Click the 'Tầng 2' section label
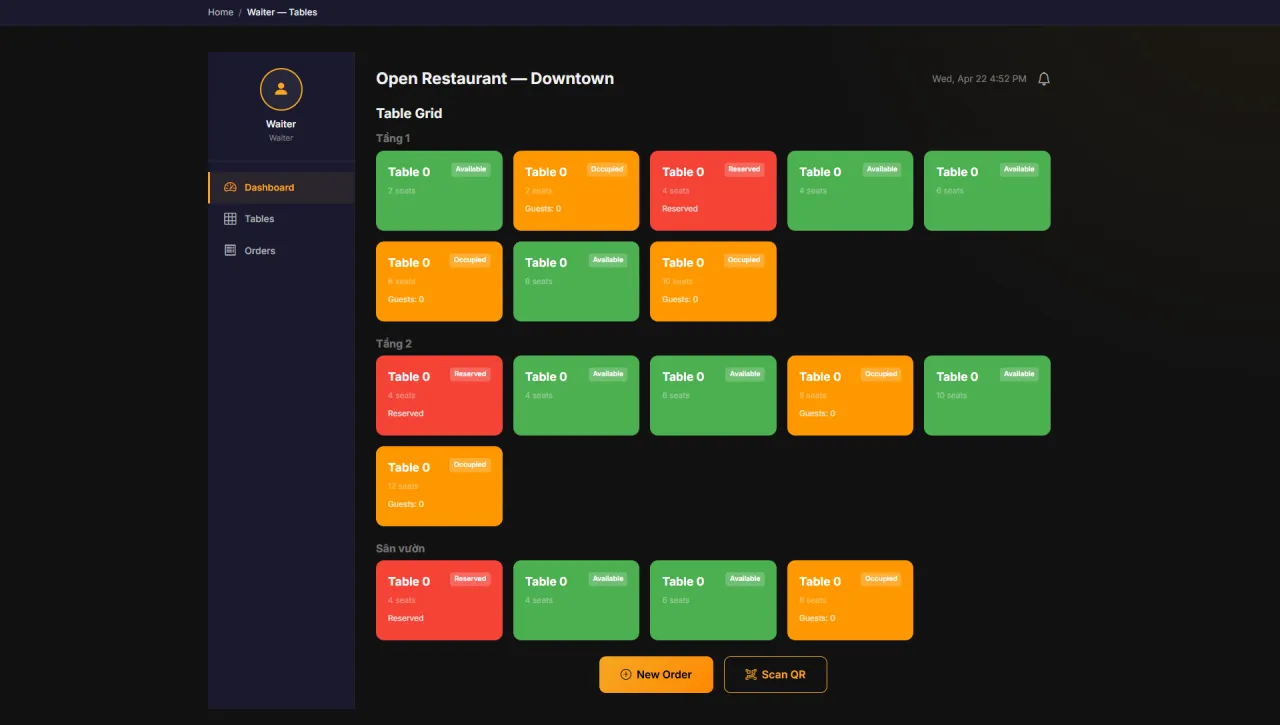Viewport: 1280px width, 725px height. point(394,343)
